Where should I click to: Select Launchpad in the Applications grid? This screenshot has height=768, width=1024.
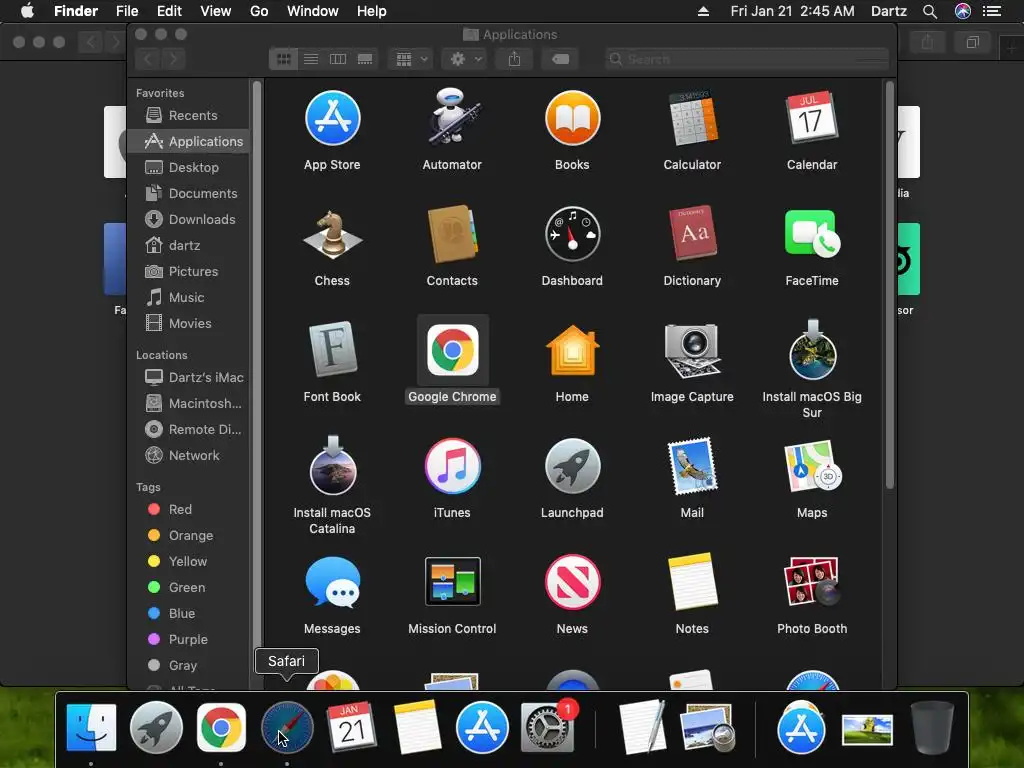tap(572, 466)
